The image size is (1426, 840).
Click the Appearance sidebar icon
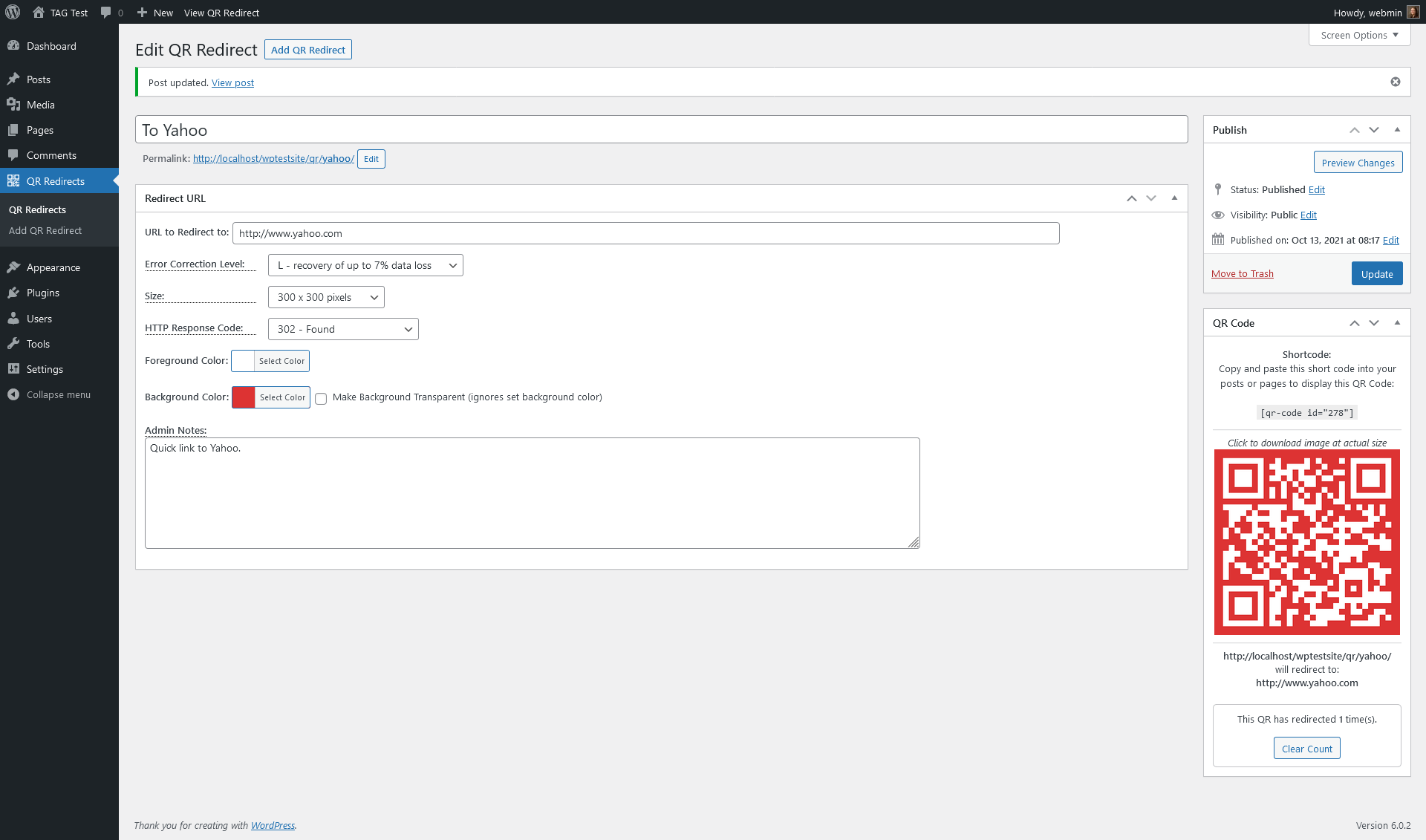(15, 267)
